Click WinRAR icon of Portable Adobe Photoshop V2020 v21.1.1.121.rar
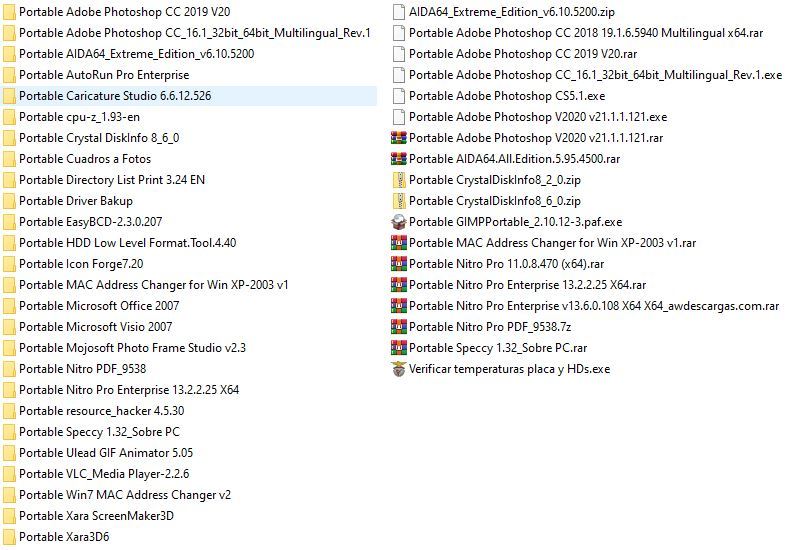 click(399, 138)
